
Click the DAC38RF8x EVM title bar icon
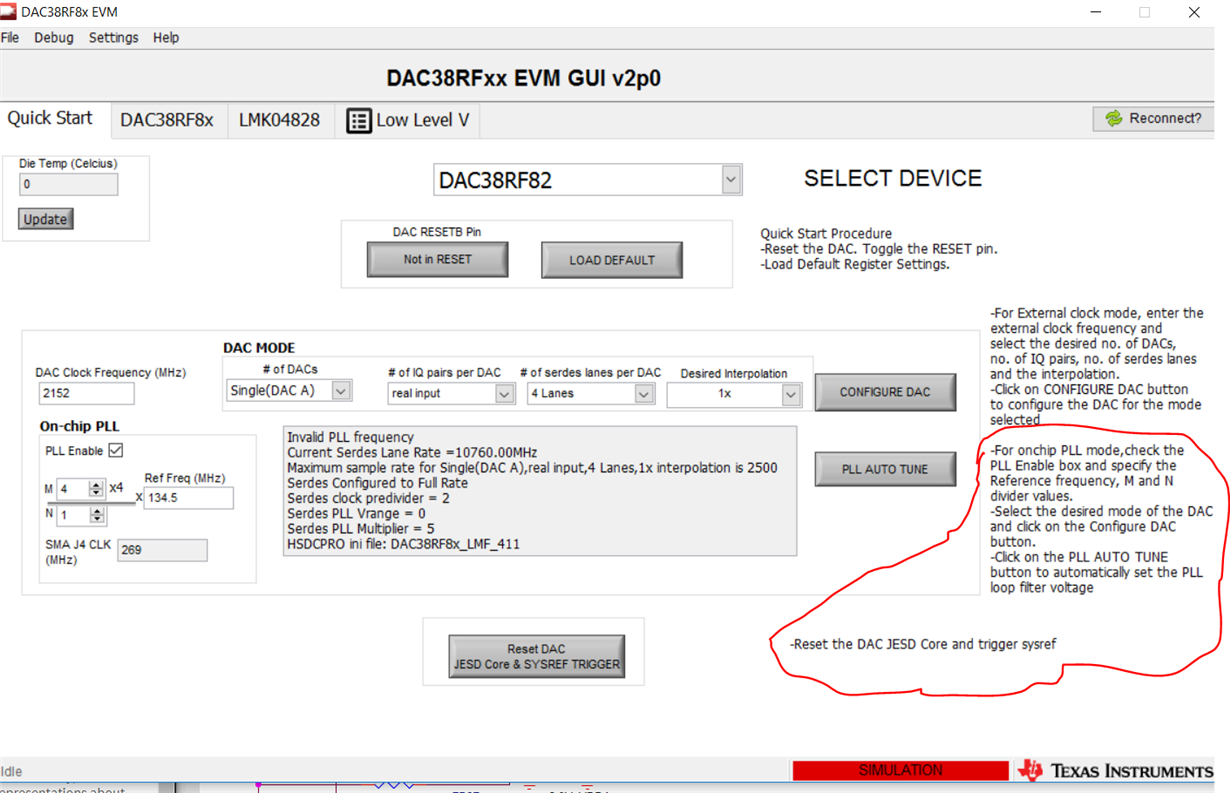9,12
